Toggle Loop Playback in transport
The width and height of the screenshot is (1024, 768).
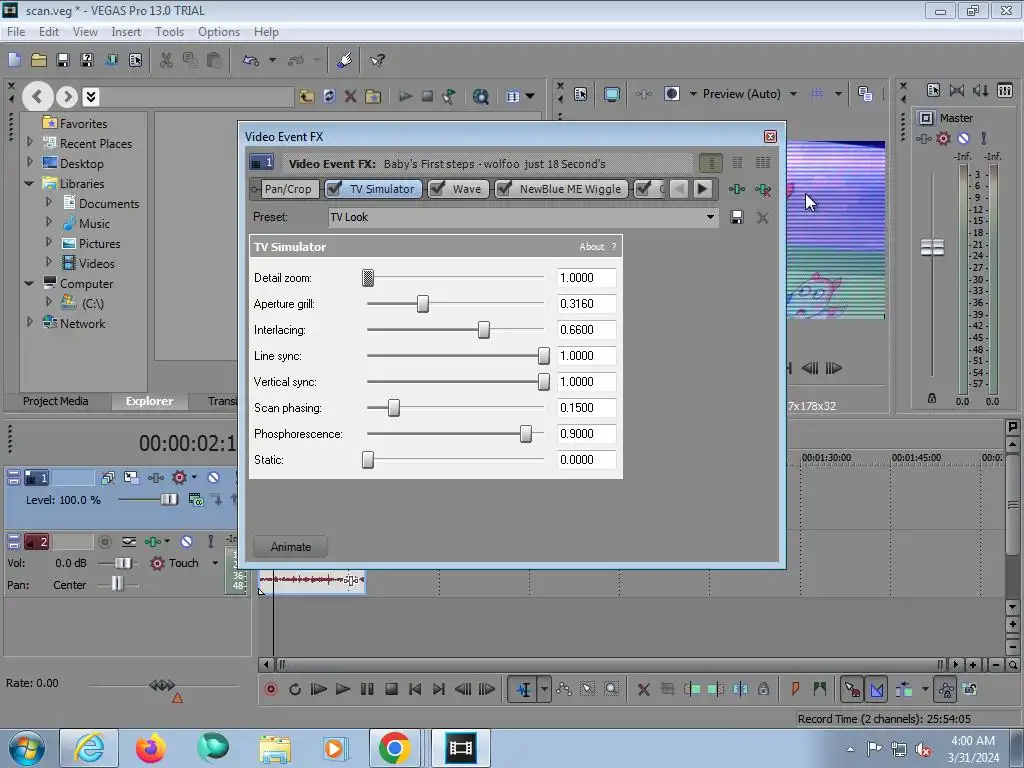(295, 689)
